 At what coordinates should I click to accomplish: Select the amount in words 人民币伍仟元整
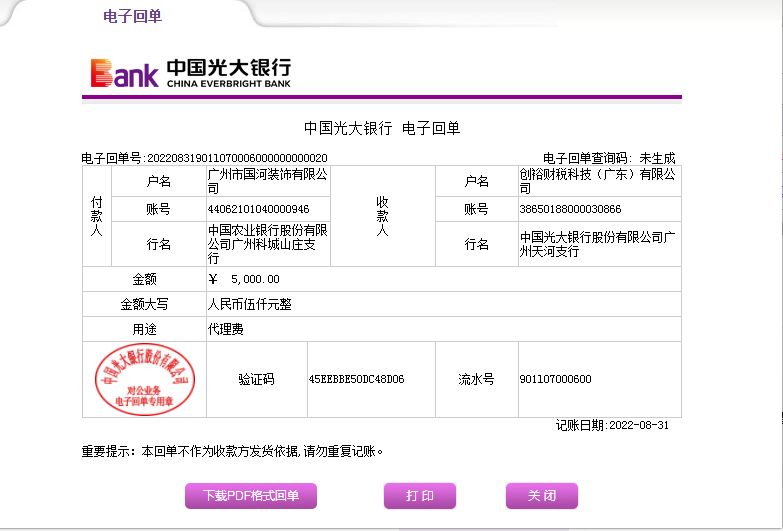[x=250, y=304]
